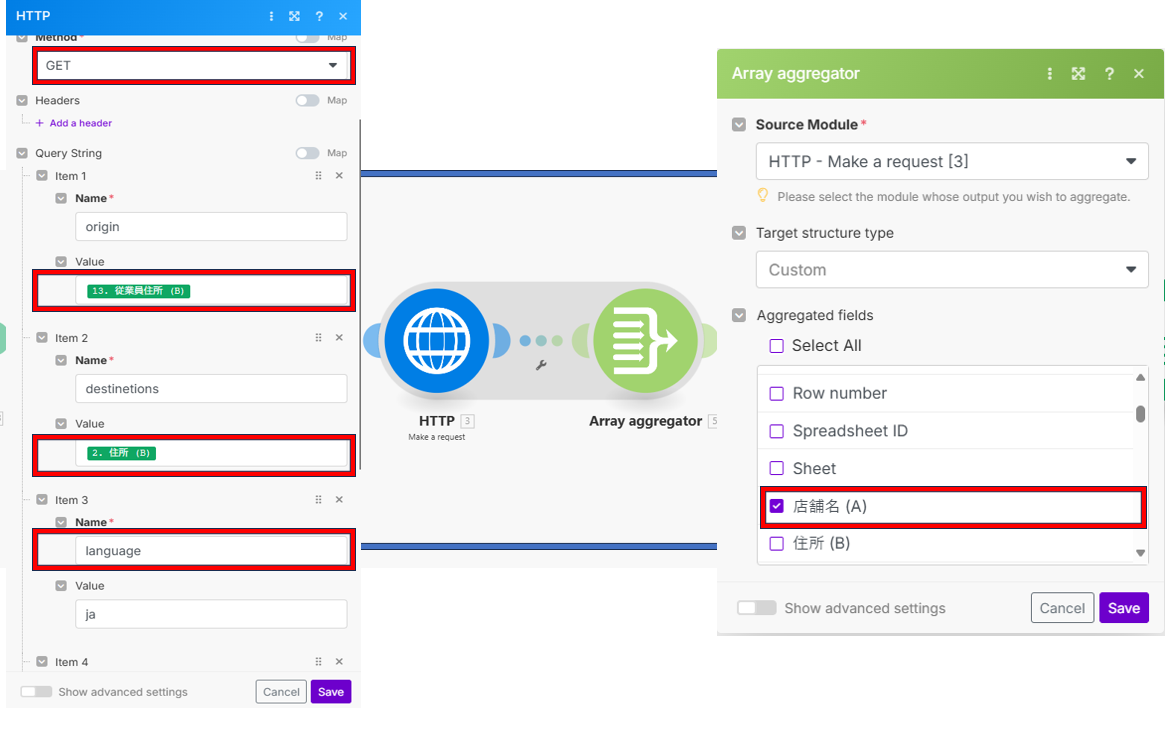Open HTTP panel three-dot options menu

click(x=271, y=16)
